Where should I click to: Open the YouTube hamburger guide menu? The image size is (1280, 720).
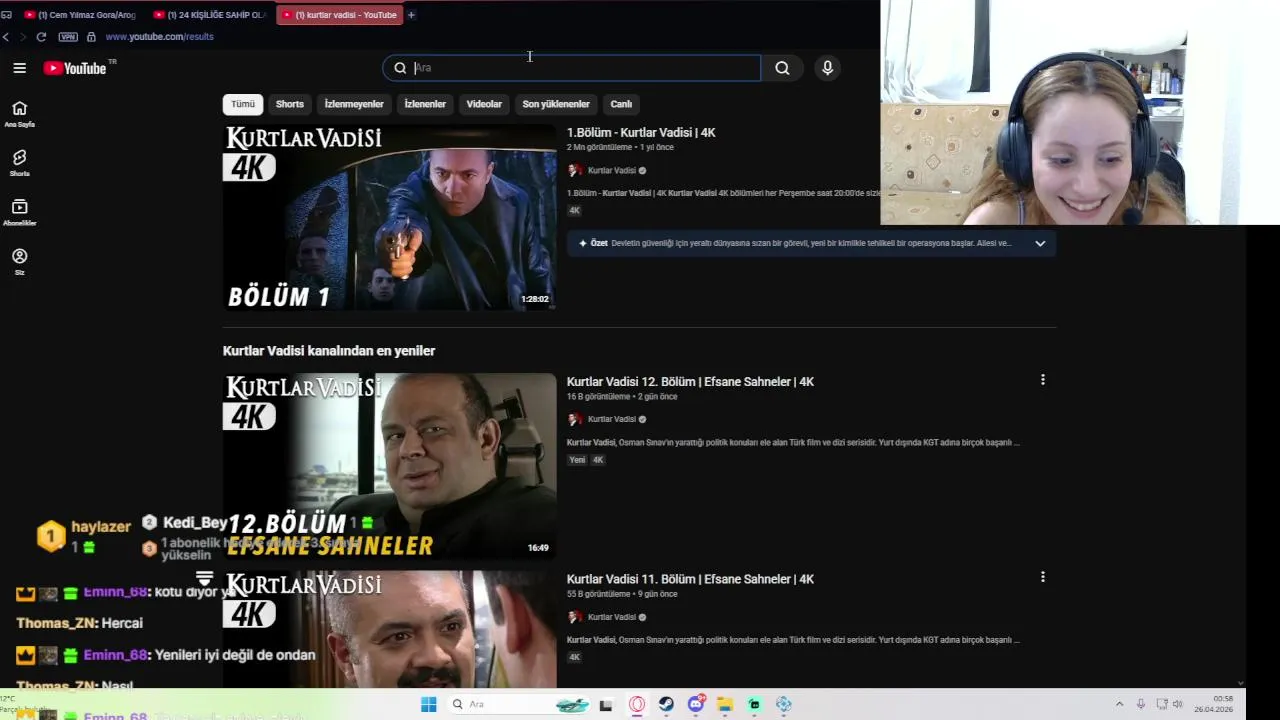pos(19,68)
